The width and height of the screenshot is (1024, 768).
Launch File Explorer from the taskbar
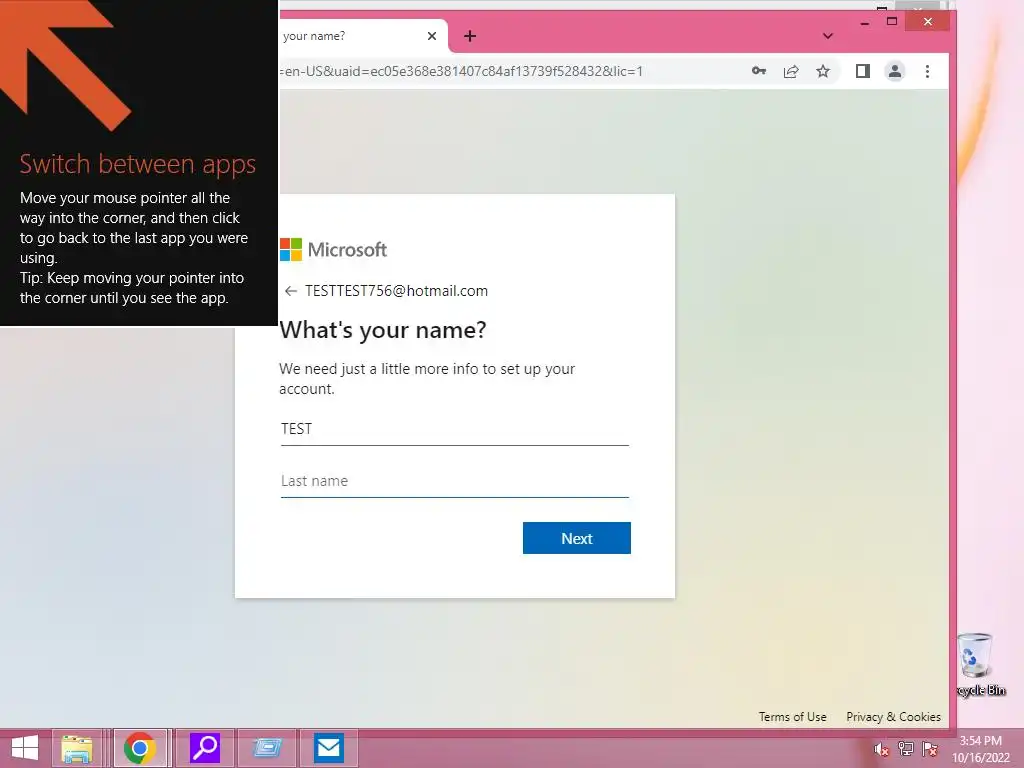pyautogui.click(x=76, y=748)
